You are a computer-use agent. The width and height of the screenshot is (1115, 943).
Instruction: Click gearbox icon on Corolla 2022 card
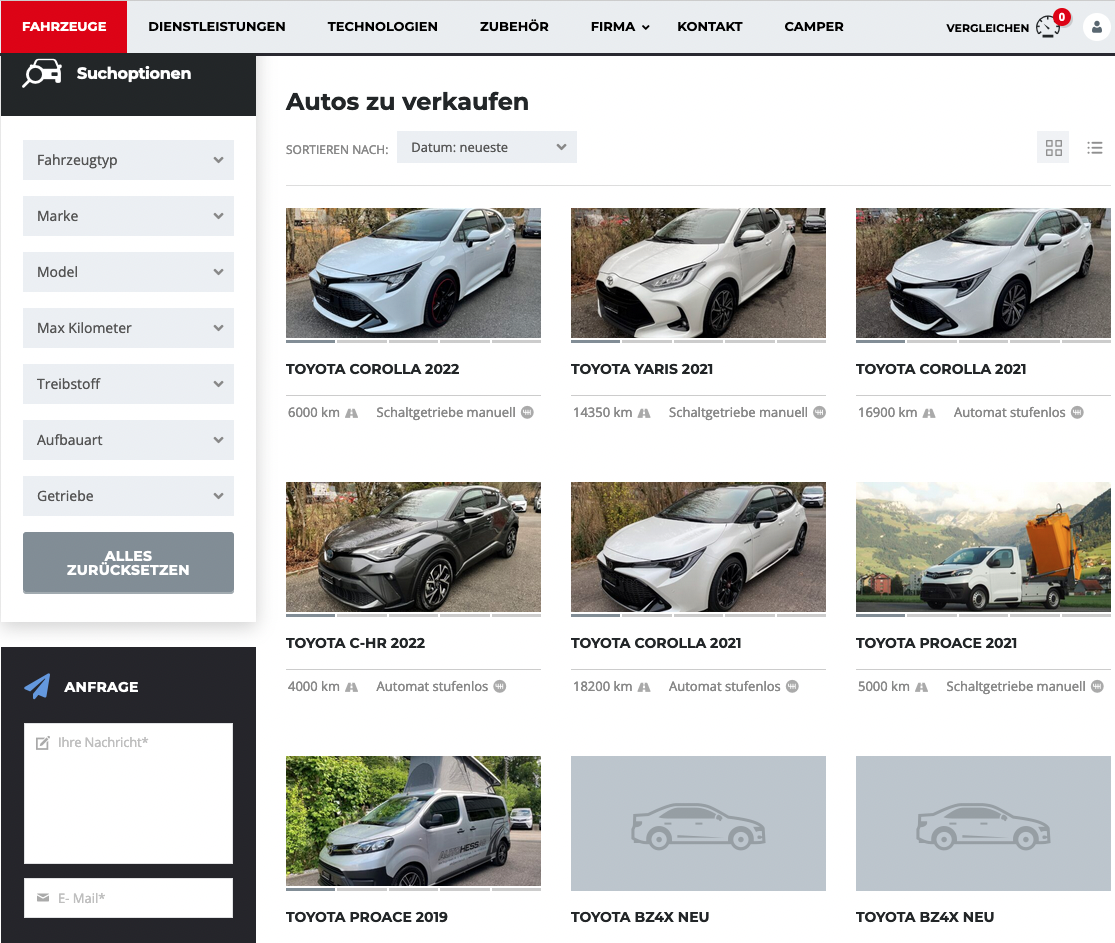[x=527, y=412]
